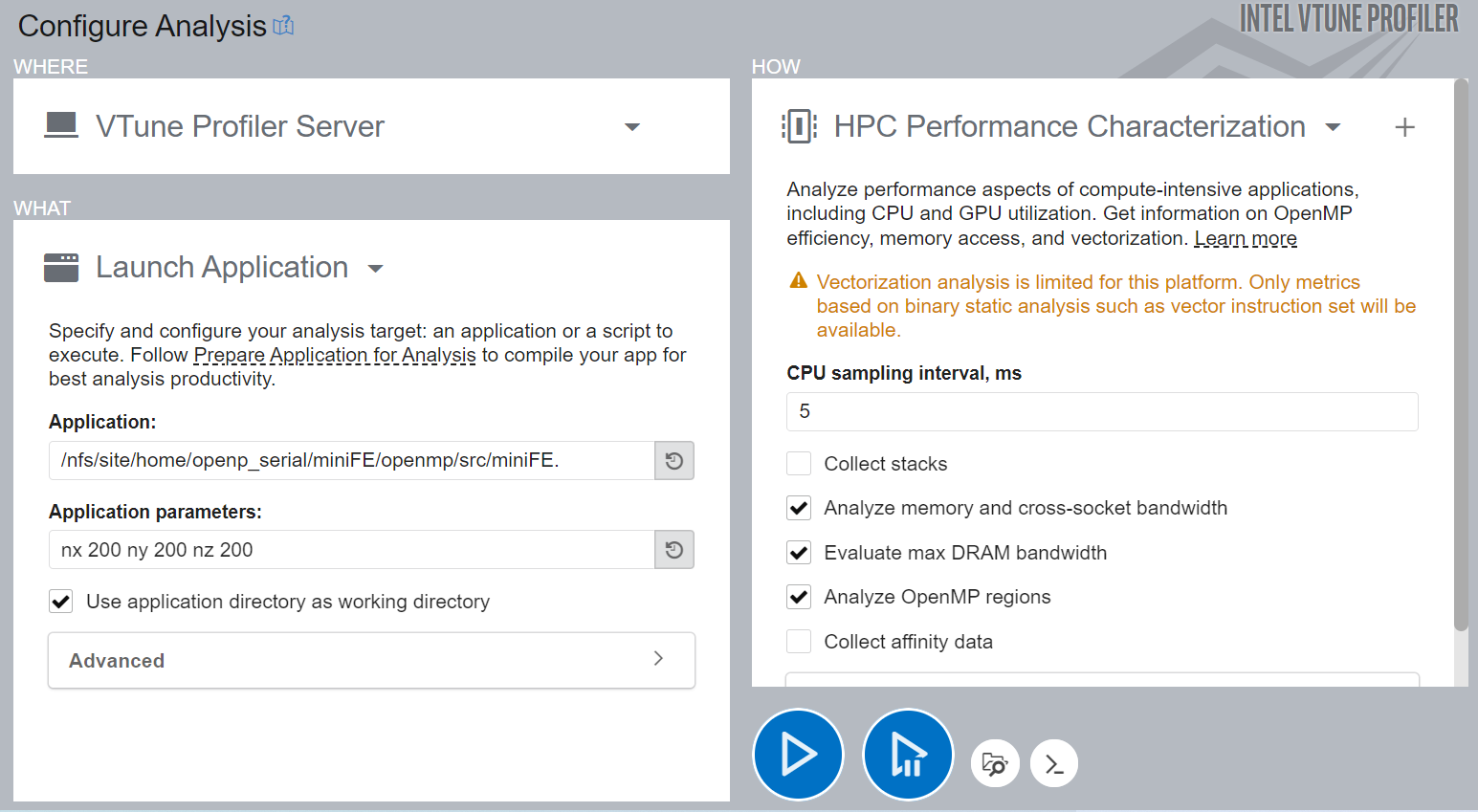1478x812 pixels.
Task: Click the search binaries folder icon
Action: click(995, 764)
